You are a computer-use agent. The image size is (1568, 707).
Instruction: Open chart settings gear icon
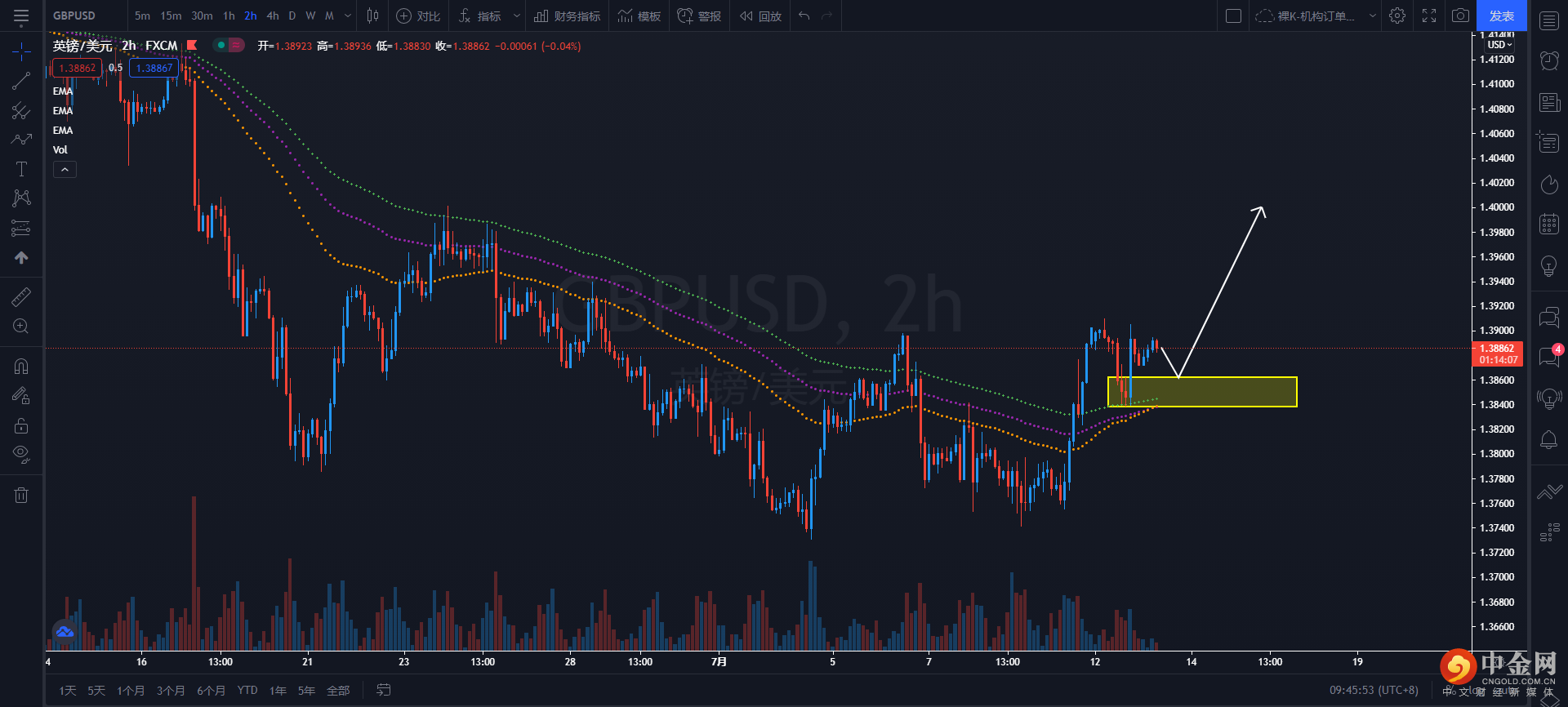tap(1397, 16)
